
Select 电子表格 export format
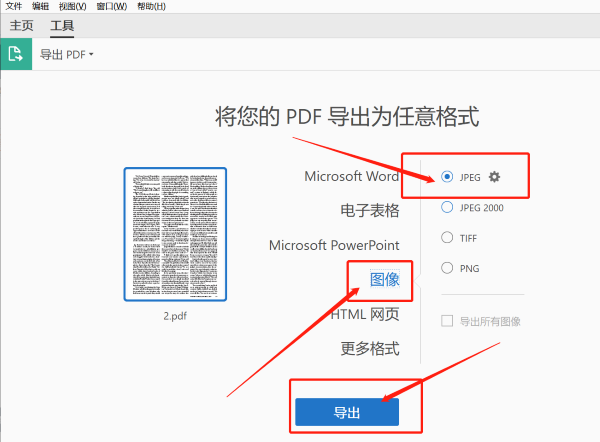coord(370,210)
